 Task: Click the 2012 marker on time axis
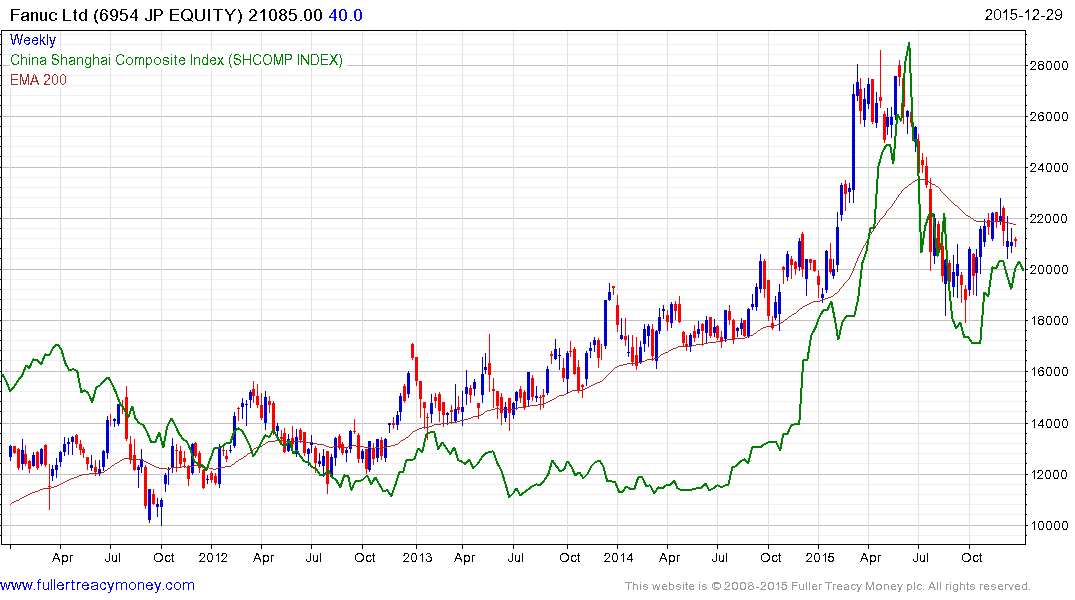pos(213,557)
